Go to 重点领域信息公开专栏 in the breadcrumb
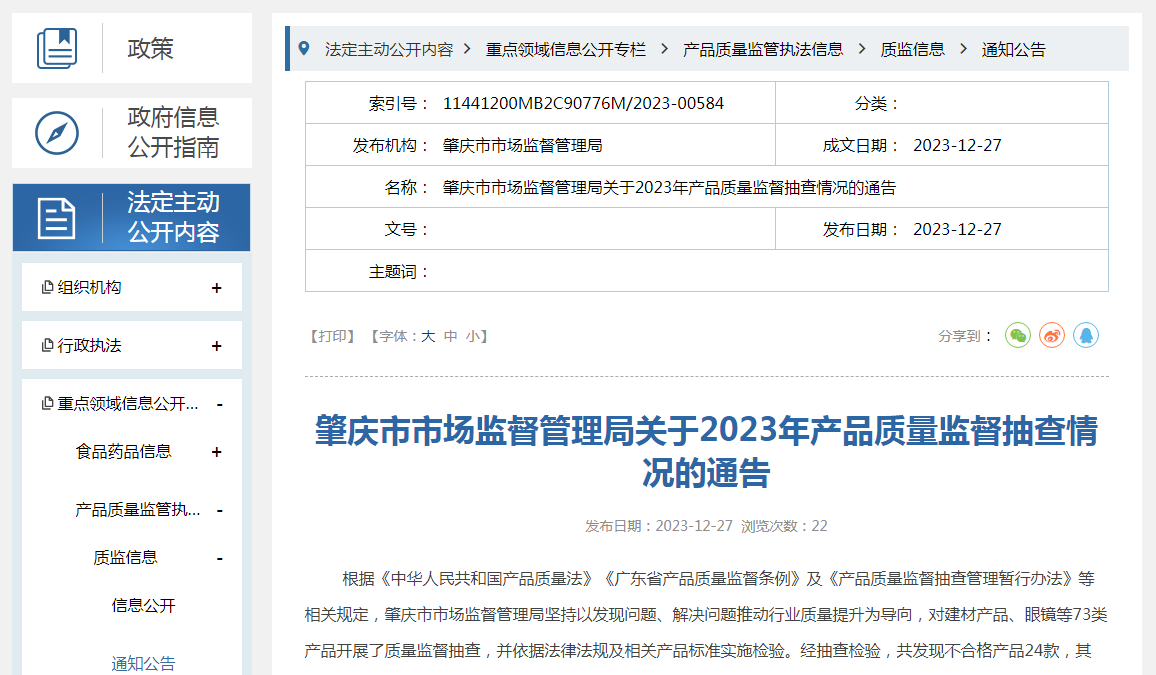This screenshot has width=1156, height=675. click(565, 49)
